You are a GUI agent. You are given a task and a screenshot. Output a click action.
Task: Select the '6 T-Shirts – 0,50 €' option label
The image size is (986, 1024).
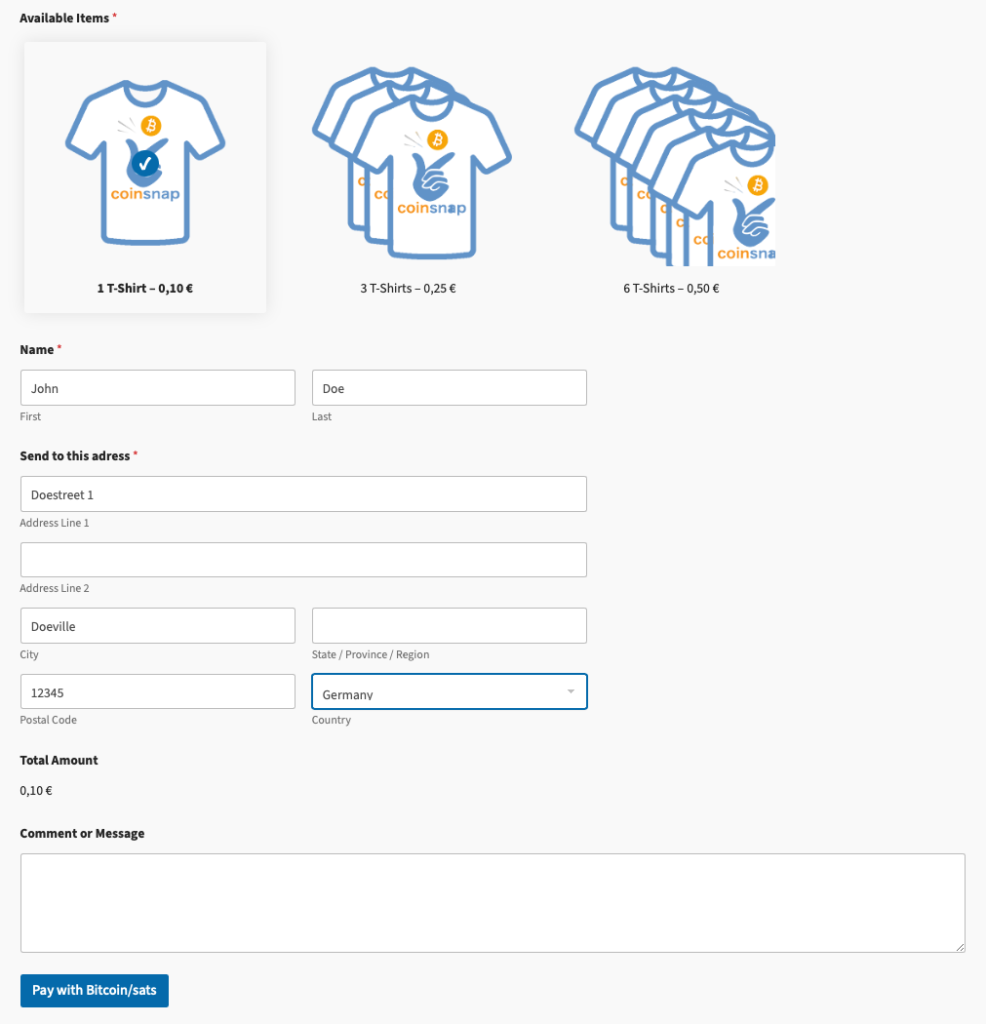coord(671,288)
